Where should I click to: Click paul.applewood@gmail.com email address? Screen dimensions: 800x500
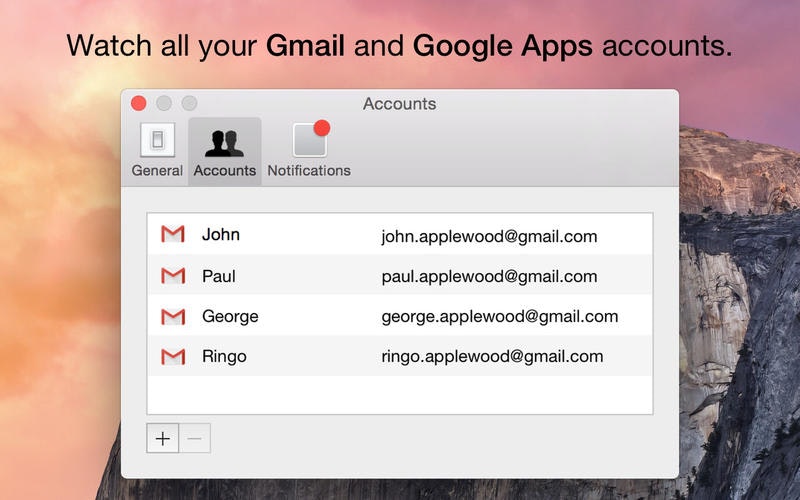(489, 276)
